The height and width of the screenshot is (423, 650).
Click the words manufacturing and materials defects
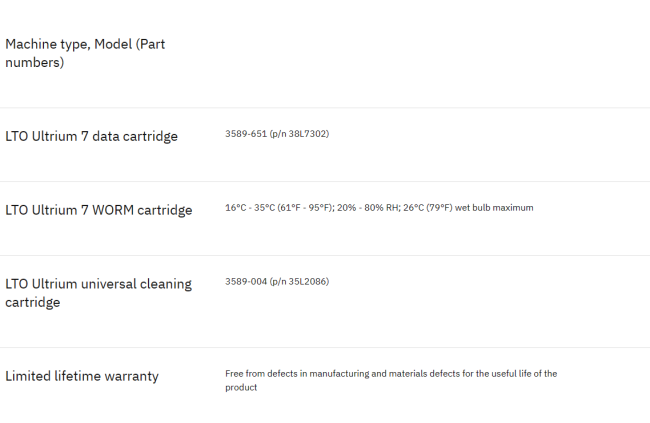click(x=385, y=373)
